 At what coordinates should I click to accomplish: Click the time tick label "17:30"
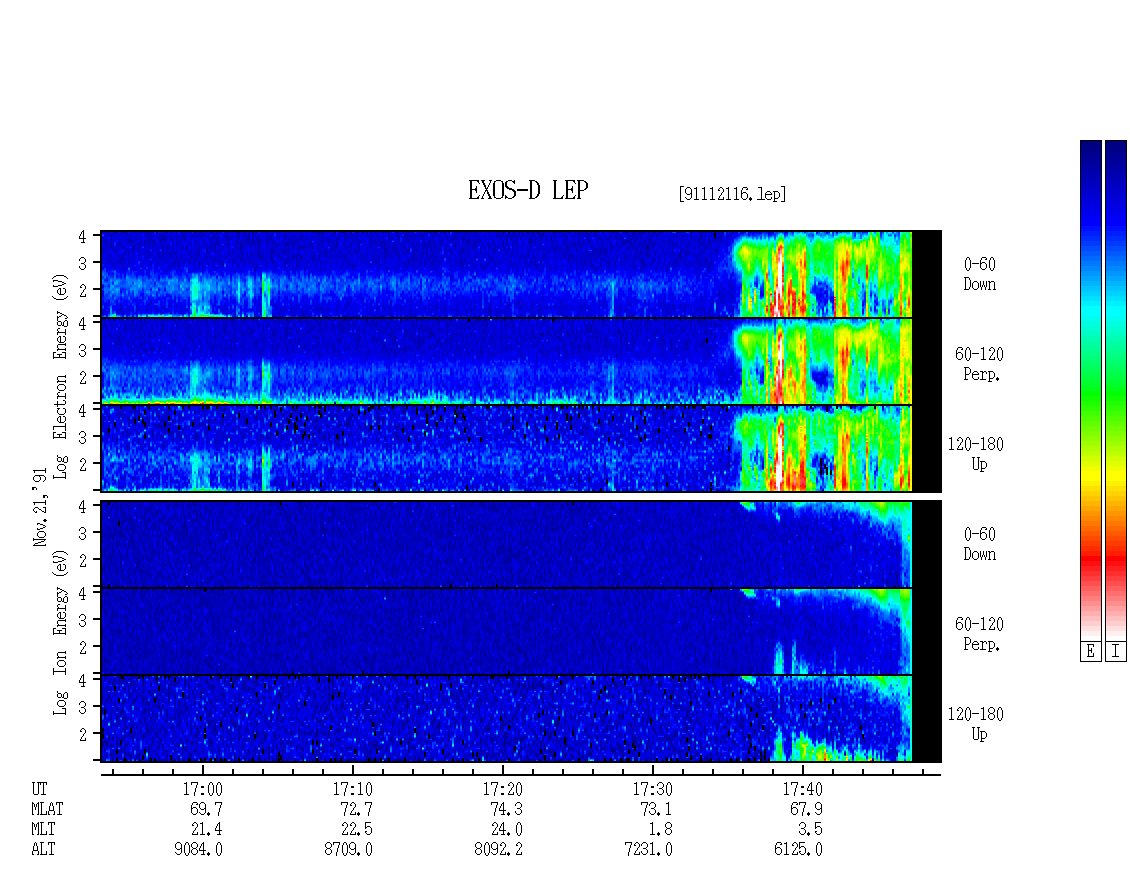click(x=652, y=789)
